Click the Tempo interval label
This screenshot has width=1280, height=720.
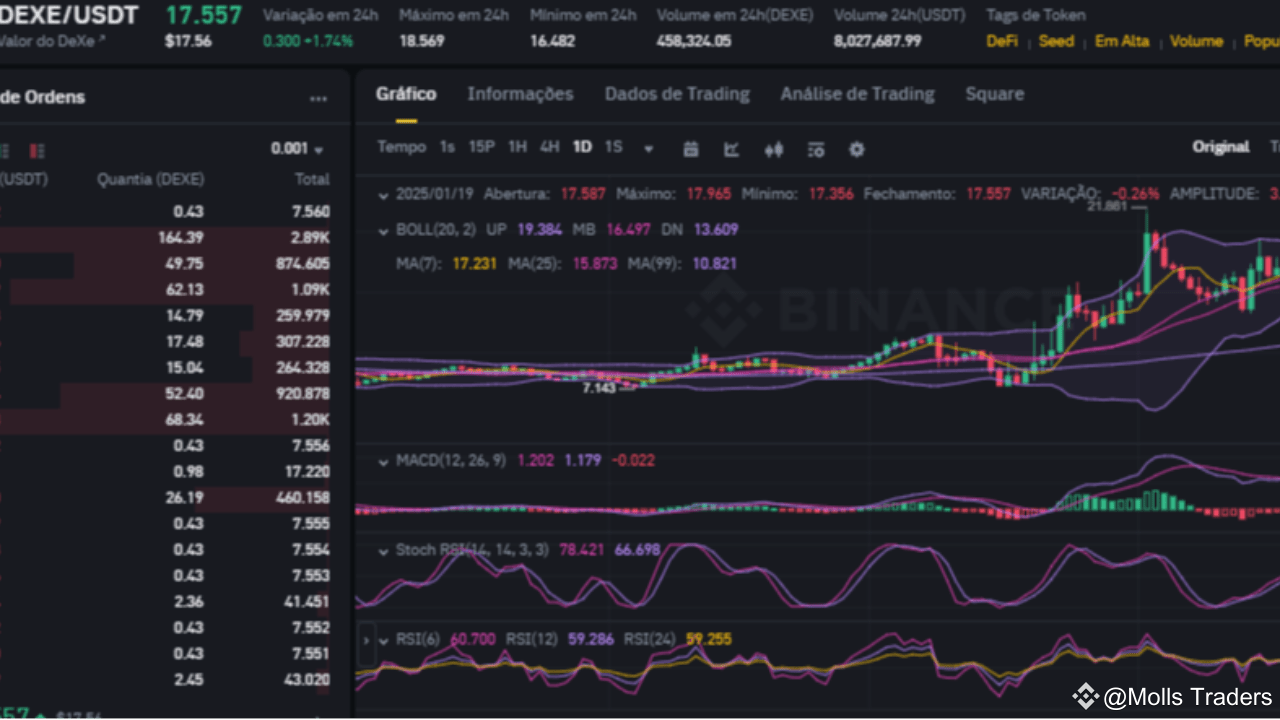click(401, 147)
